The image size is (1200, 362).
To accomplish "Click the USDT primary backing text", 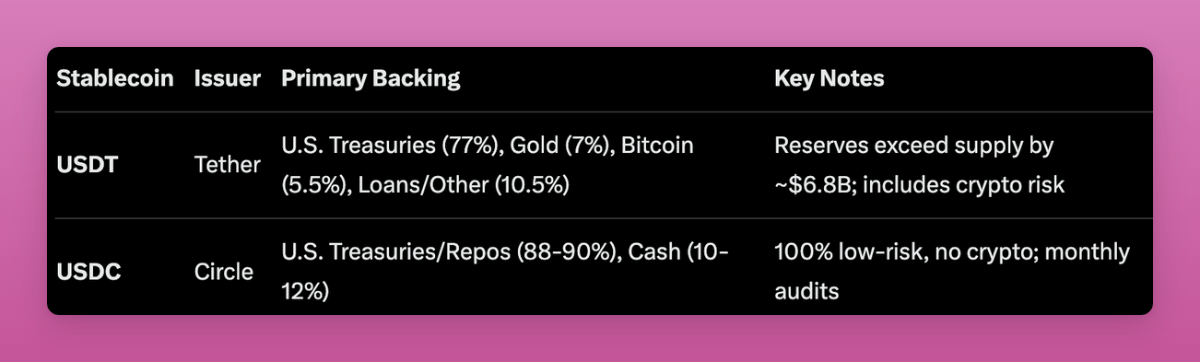I will (x=488, y=165).
